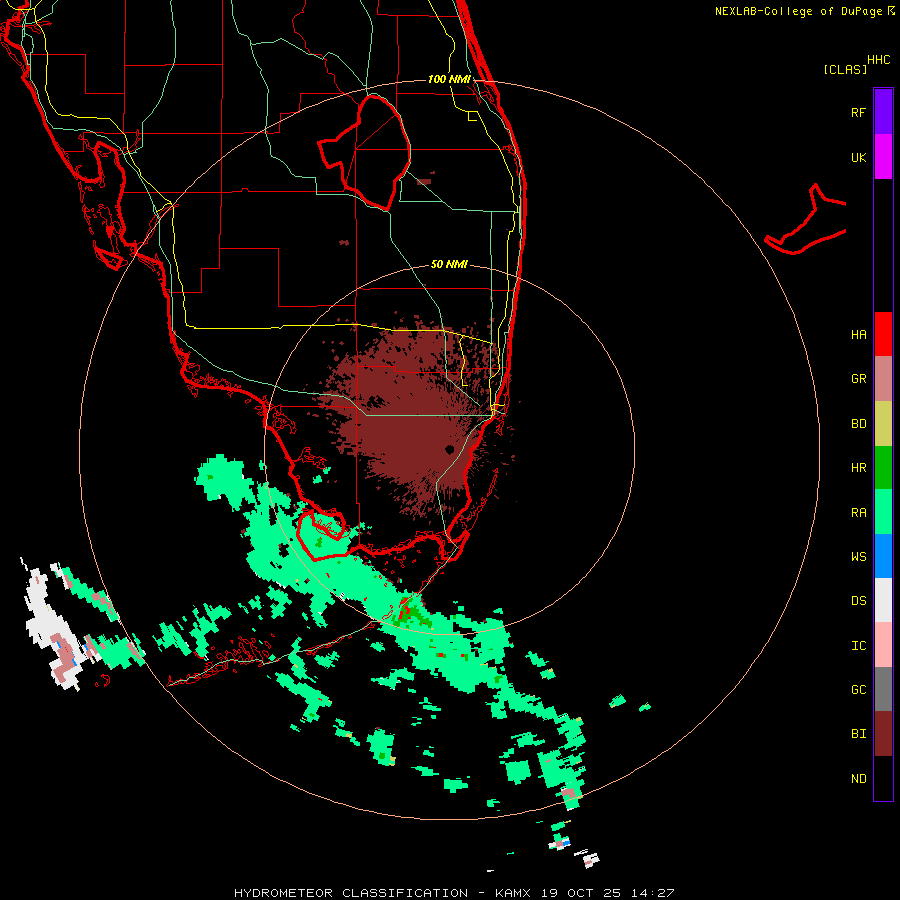Click the UK legend label

click(858, 157)
